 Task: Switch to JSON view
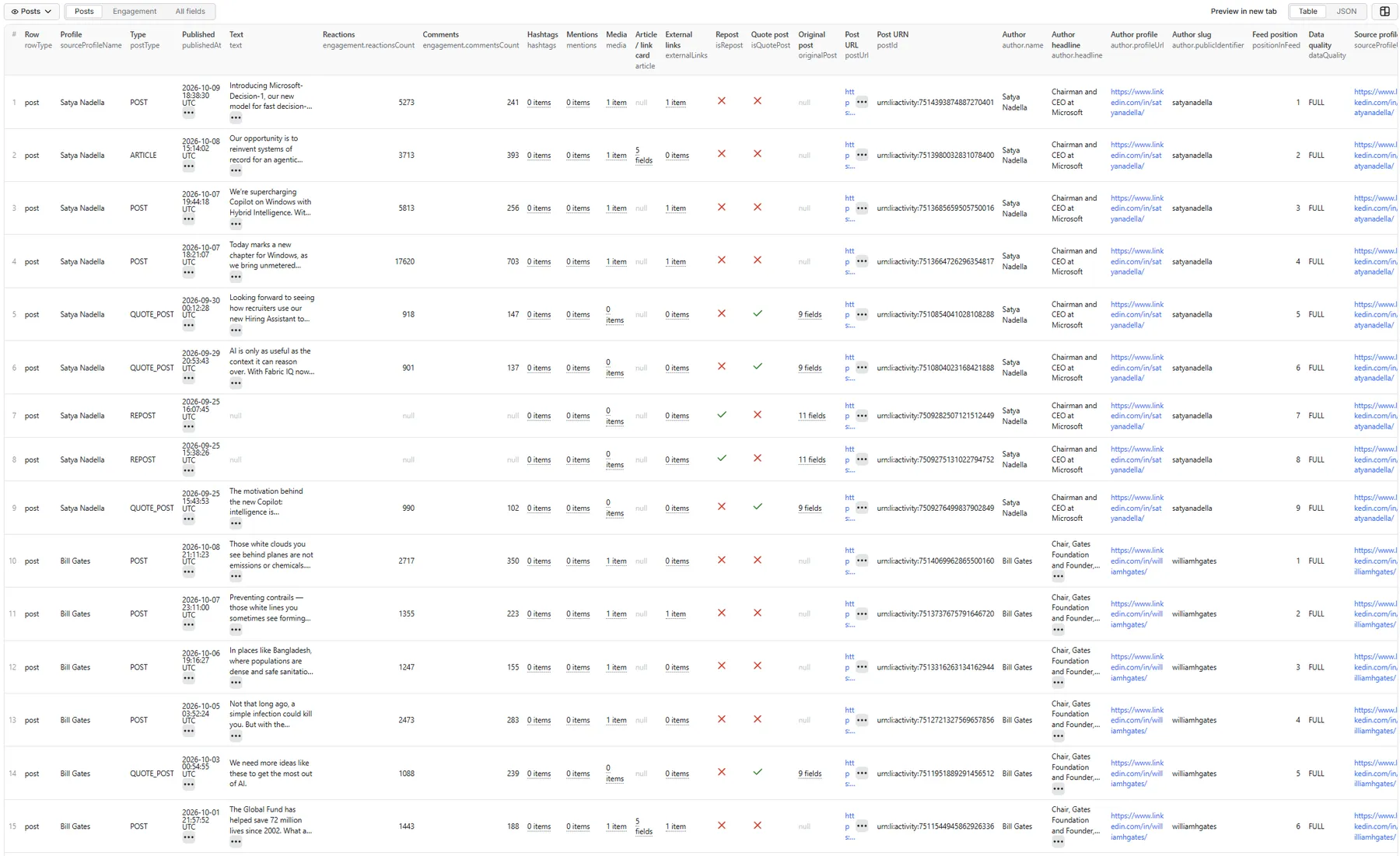[1346, 12]
